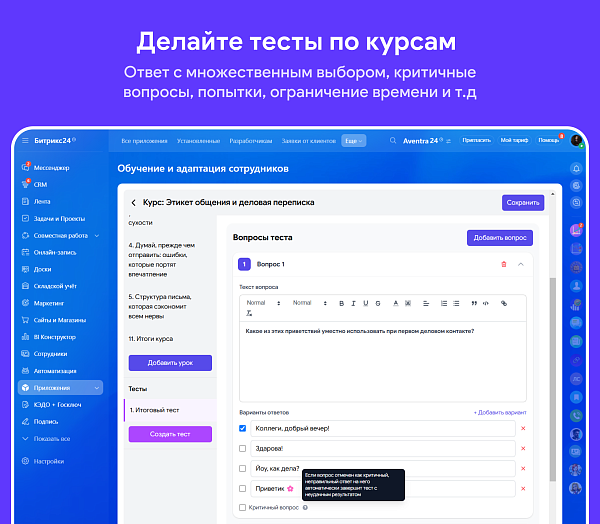Screen dimensions: 600x524
Task: Open the hamburger menu beside Битрикс24
Action: click(x=25, y=140)
